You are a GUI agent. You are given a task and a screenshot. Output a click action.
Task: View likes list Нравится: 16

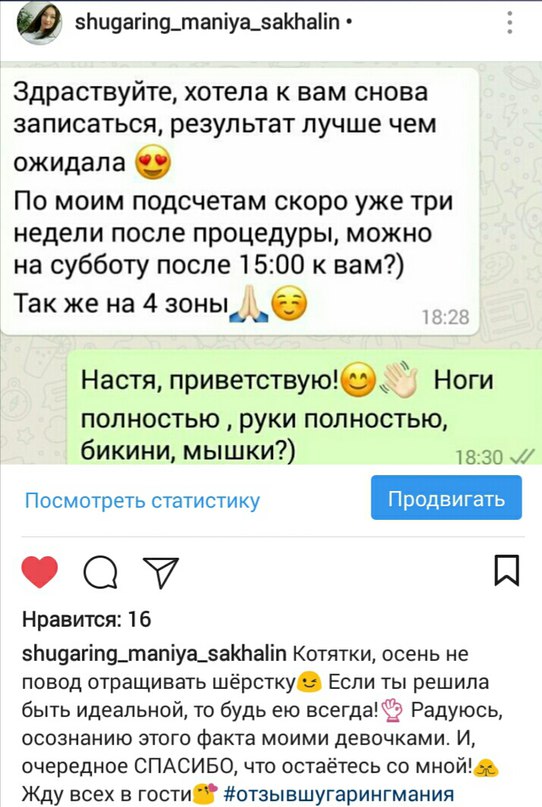pyautogui.click(x=86, y=619)
